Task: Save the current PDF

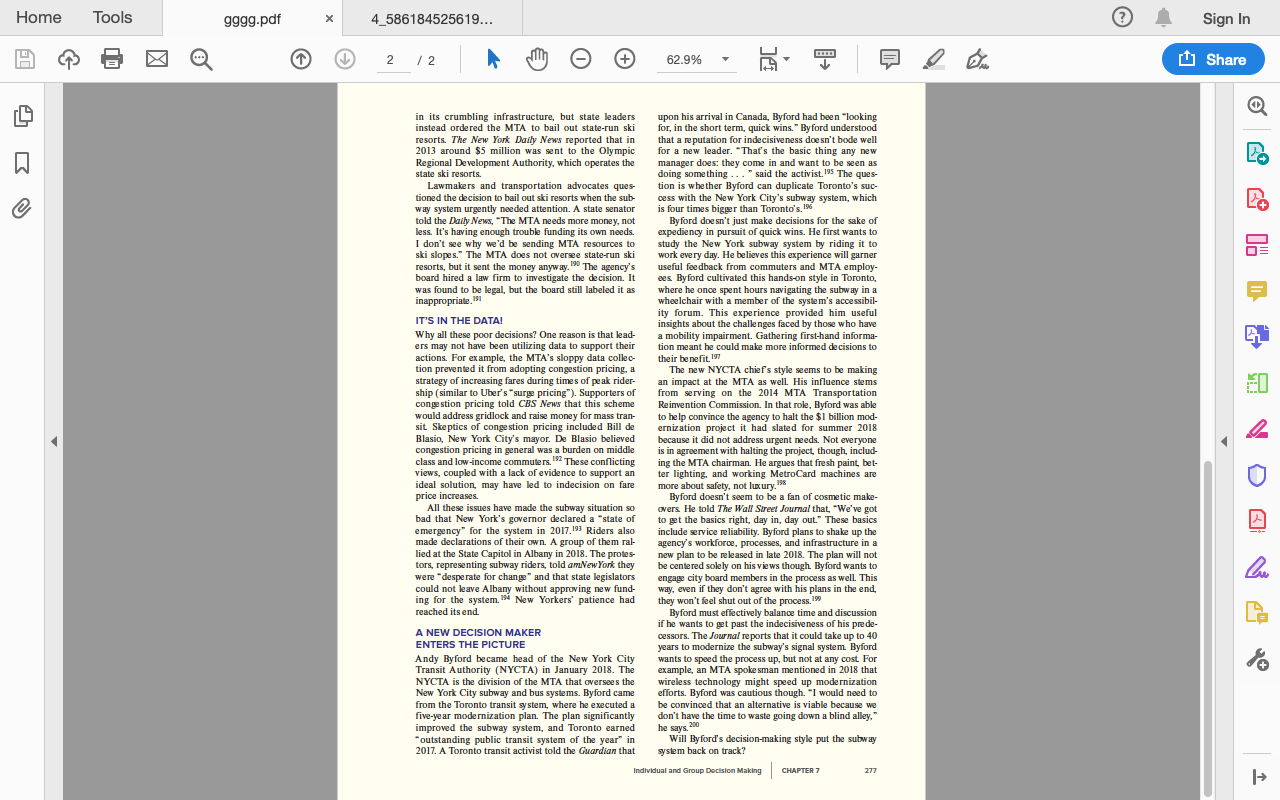Action: 23,59
